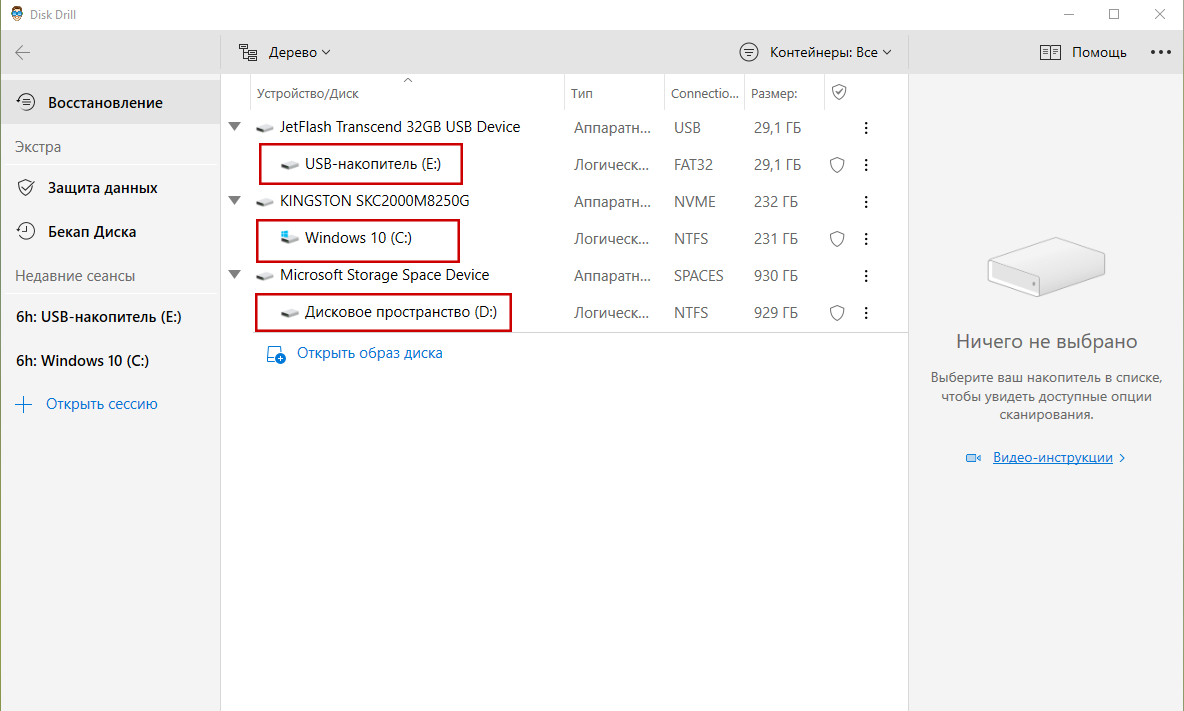
Task: Open the three-dot more options menu in toolbar
Action: (x=1161, y=52)
